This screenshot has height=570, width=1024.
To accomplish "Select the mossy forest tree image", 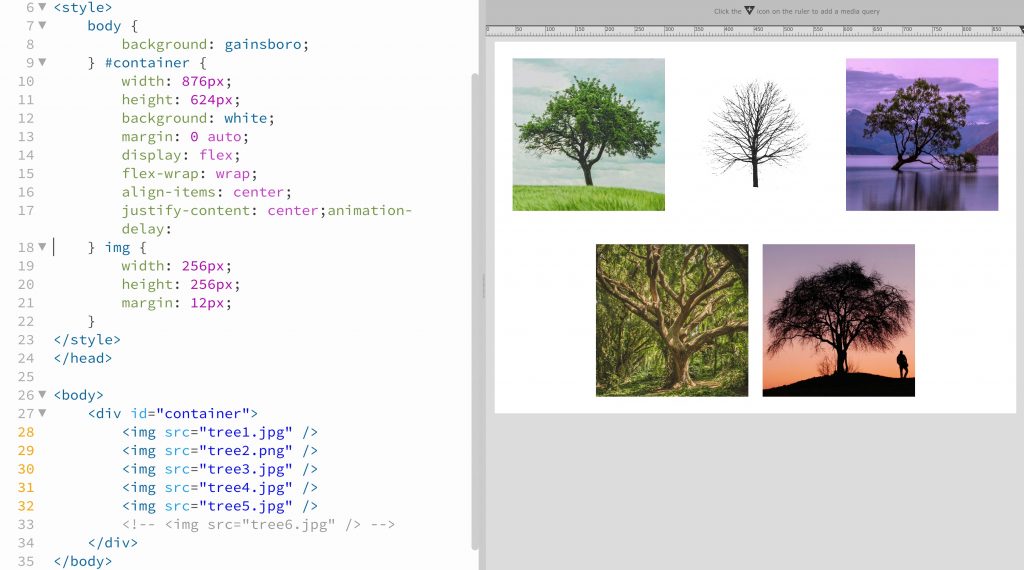I will pyautogui.click(x=672, y=320).
